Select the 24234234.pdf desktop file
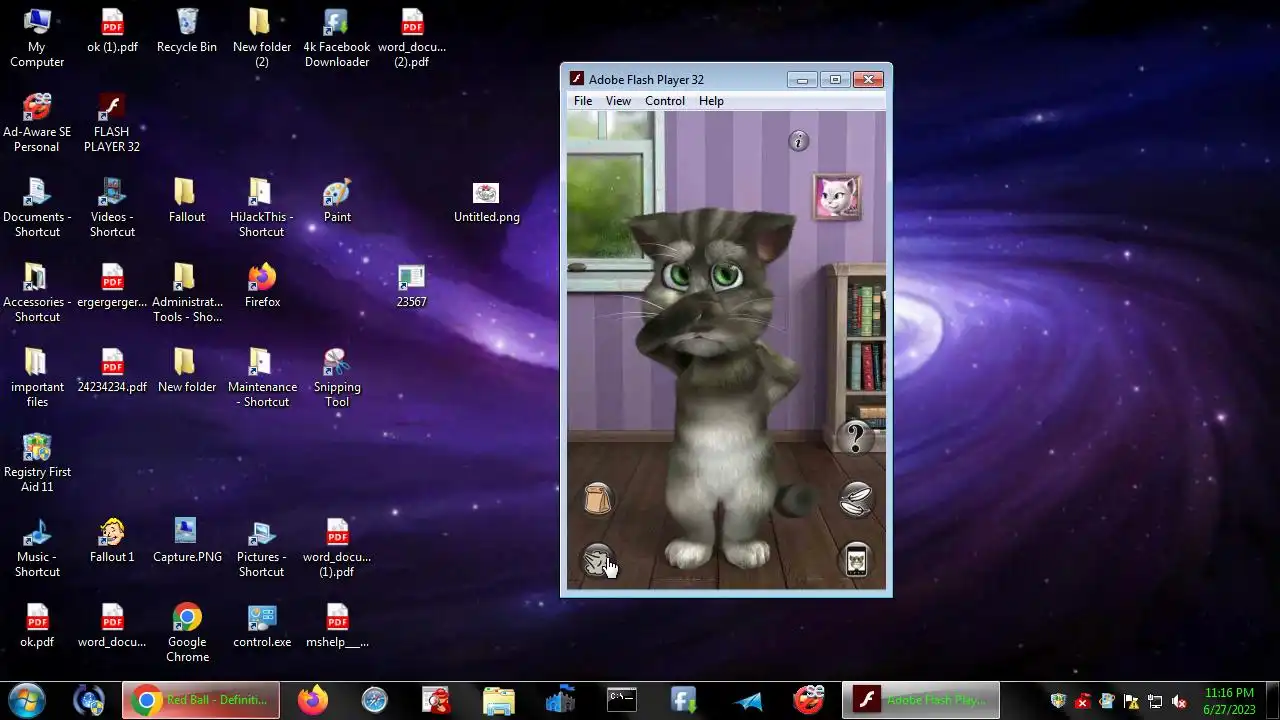 coord(112,371)
